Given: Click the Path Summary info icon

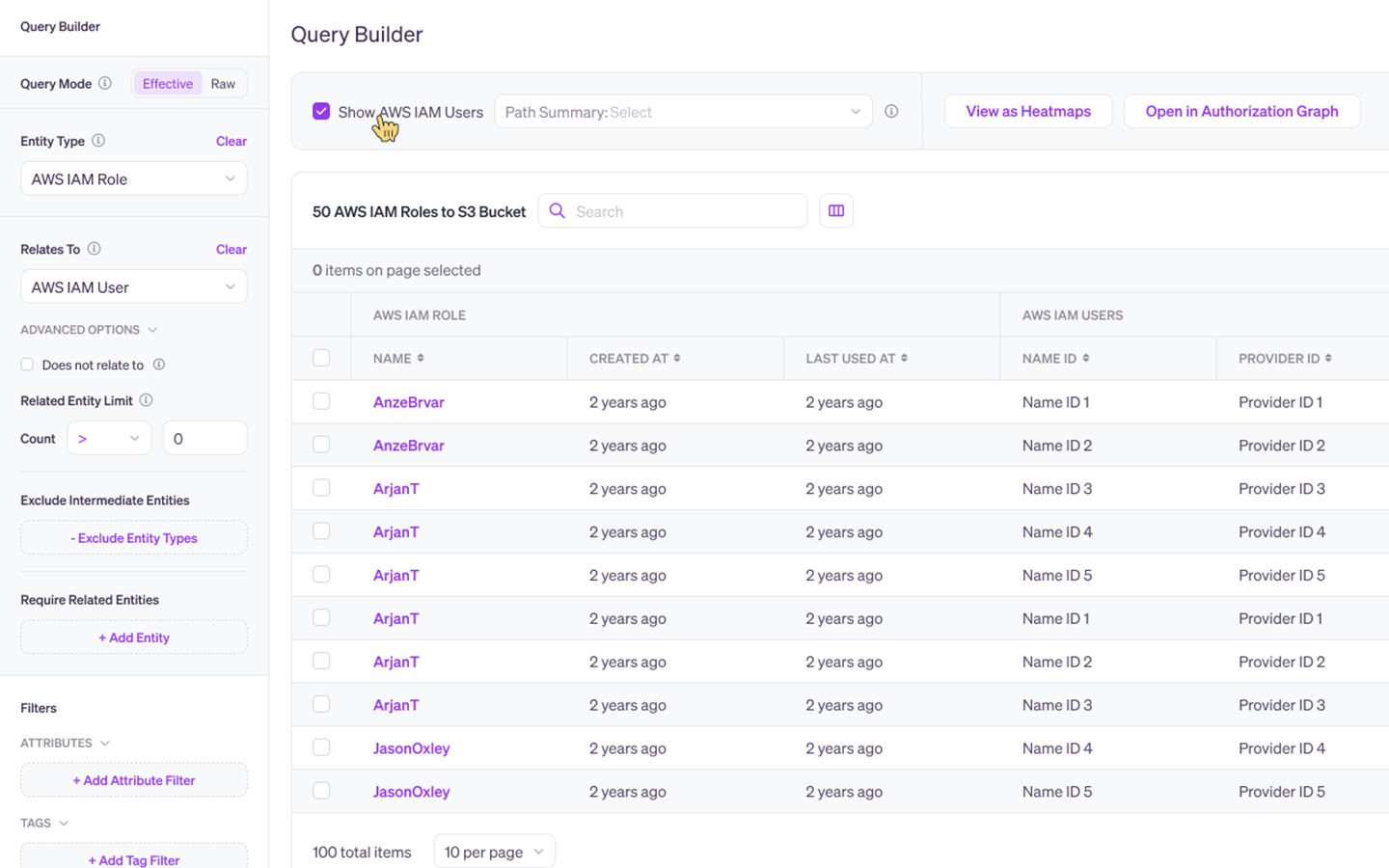Looking at the screenshot, I should click(891, 112).
